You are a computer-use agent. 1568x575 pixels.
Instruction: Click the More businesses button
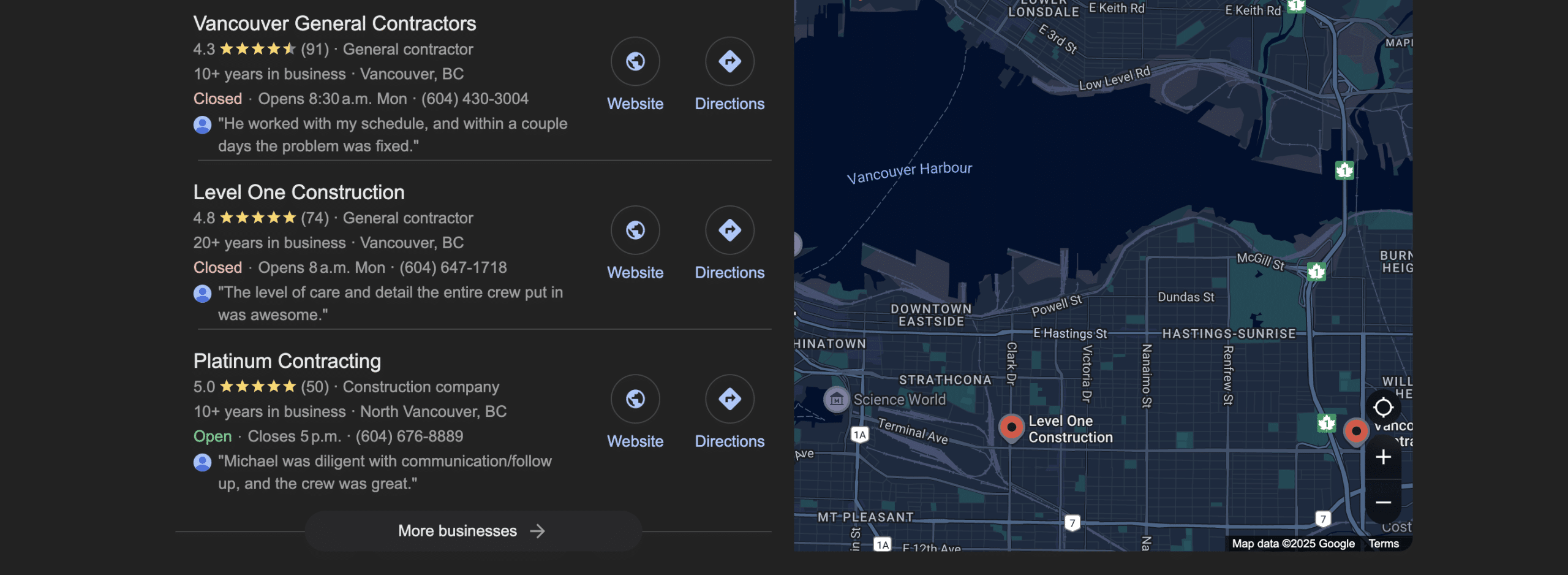[473, 531]
